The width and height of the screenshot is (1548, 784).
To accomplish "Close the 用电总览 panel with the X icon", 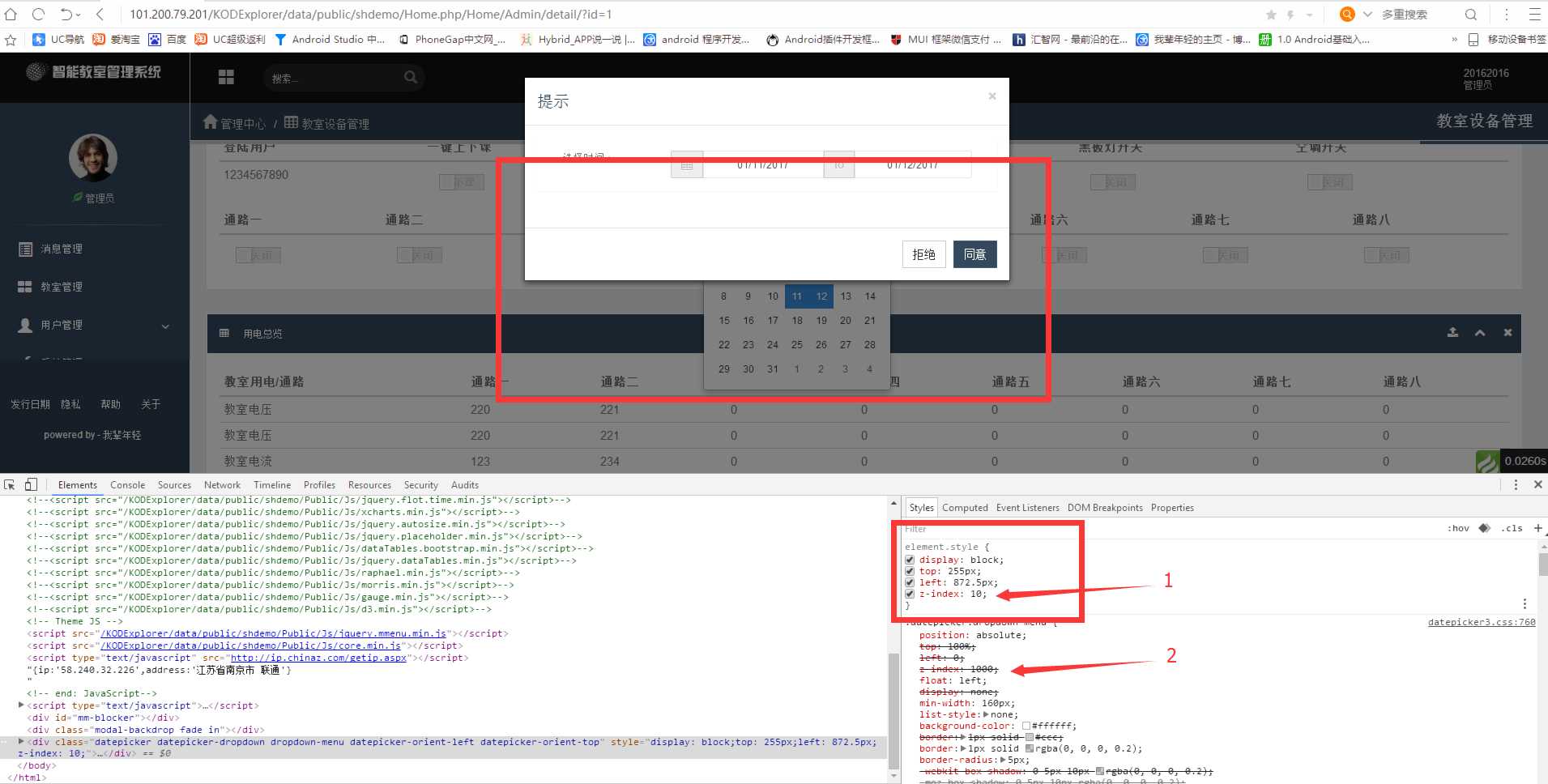I will click(1507, 333).
